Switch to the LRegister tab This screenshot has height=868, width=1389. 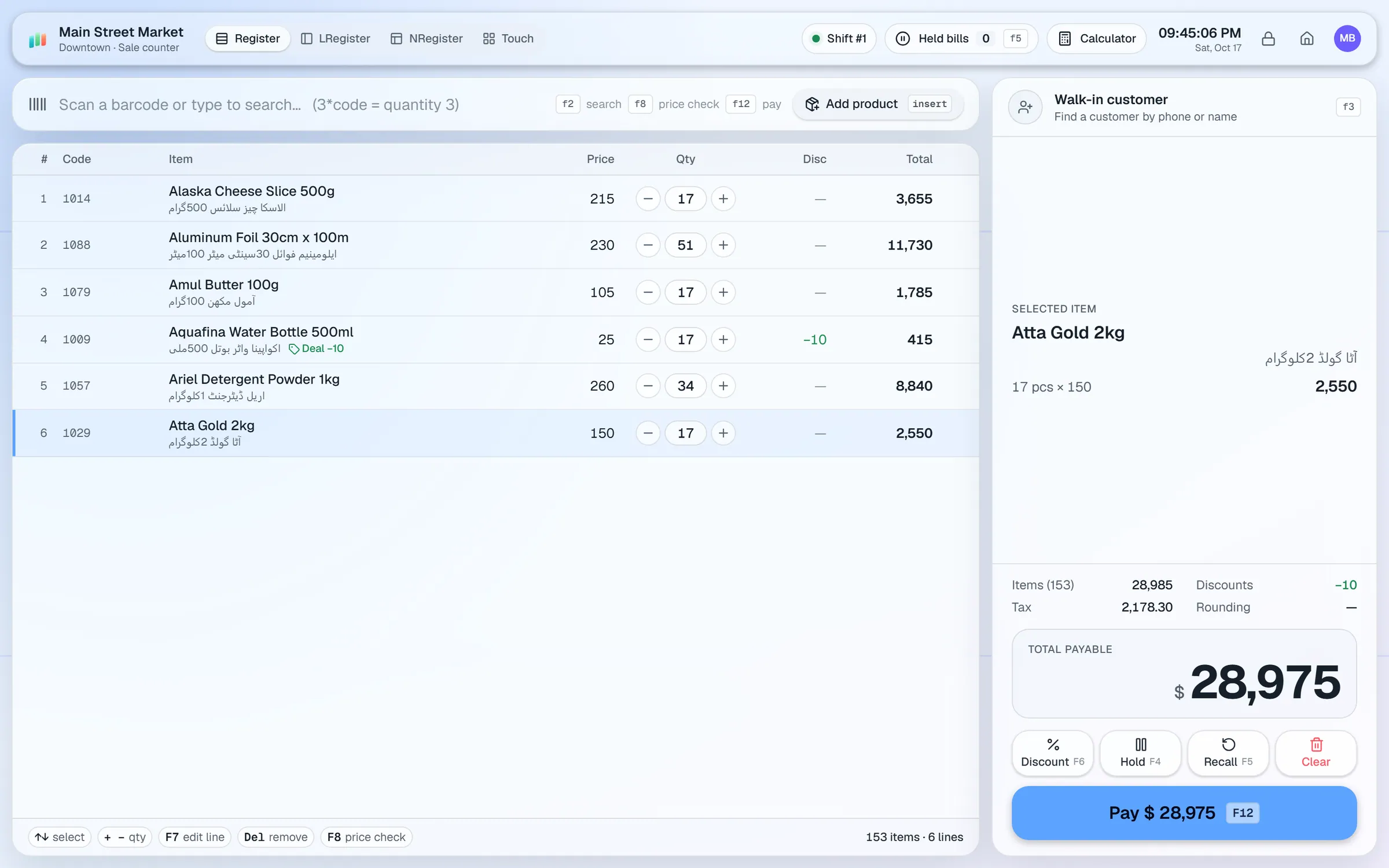click(336, 39)
